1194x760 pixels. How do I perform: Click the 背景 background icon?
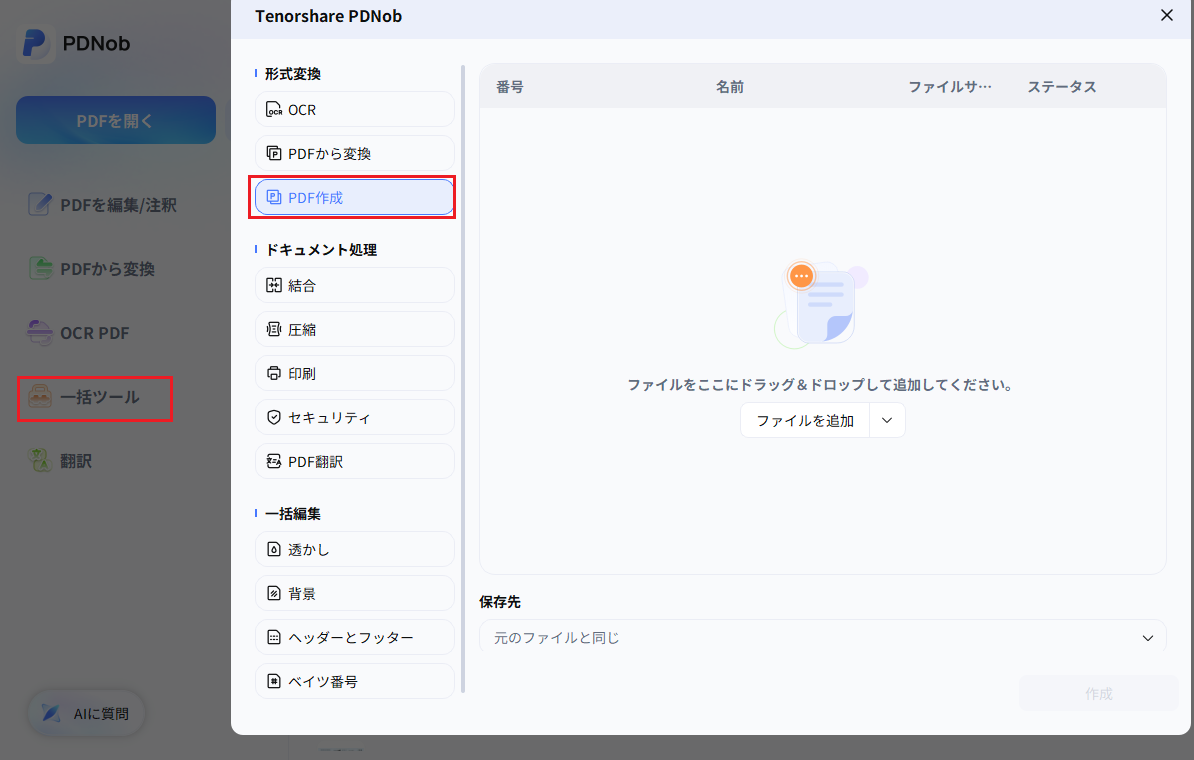pos(273,593)
